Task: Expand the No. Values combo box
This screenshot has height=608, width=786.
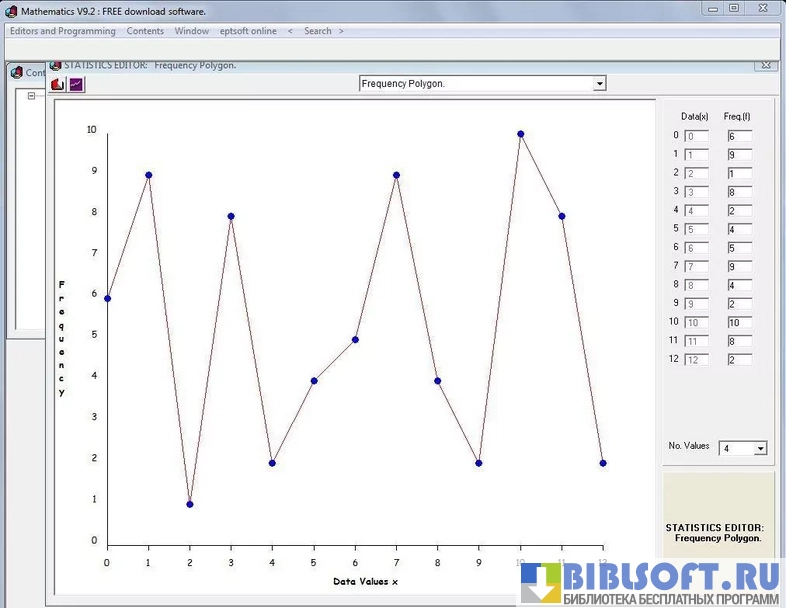Action: pos(760,449)
